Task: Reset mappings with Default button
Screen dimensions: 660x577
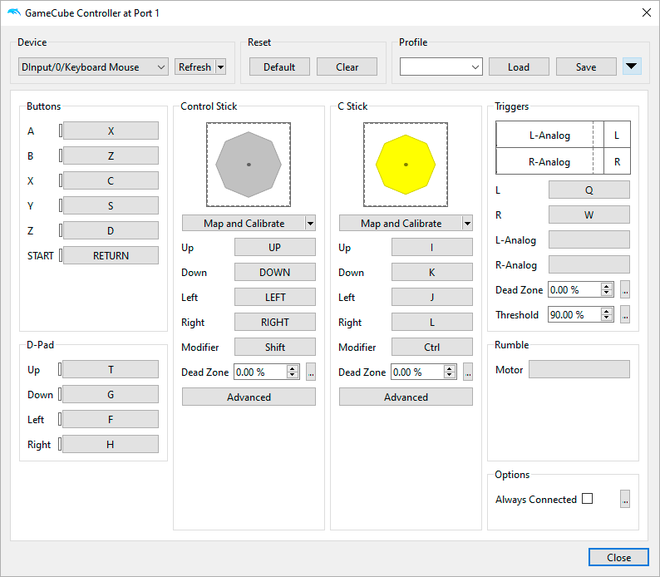Action: pos(279,67)
